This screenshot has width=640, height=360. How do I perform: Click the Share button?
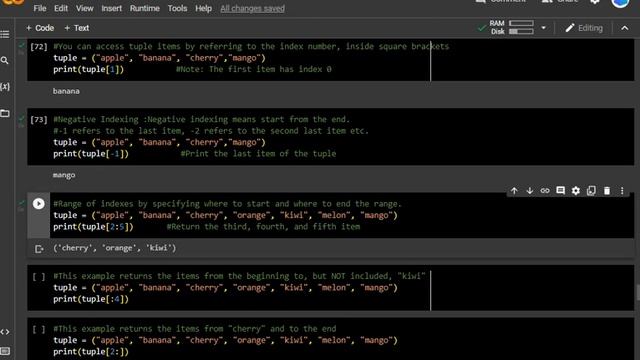[x=560, y=2]
